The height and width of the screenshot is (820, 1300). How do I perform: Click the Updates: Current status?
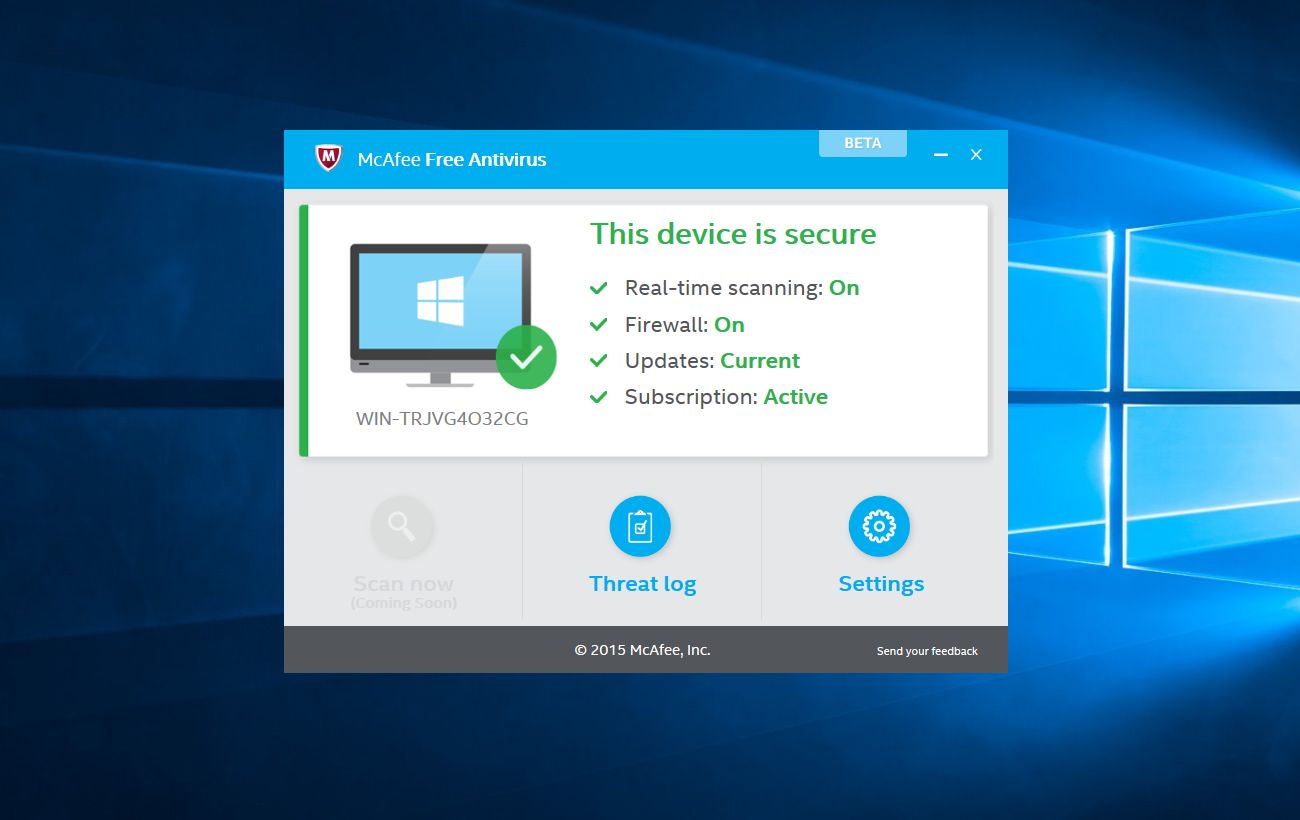(x=713, y=361)
